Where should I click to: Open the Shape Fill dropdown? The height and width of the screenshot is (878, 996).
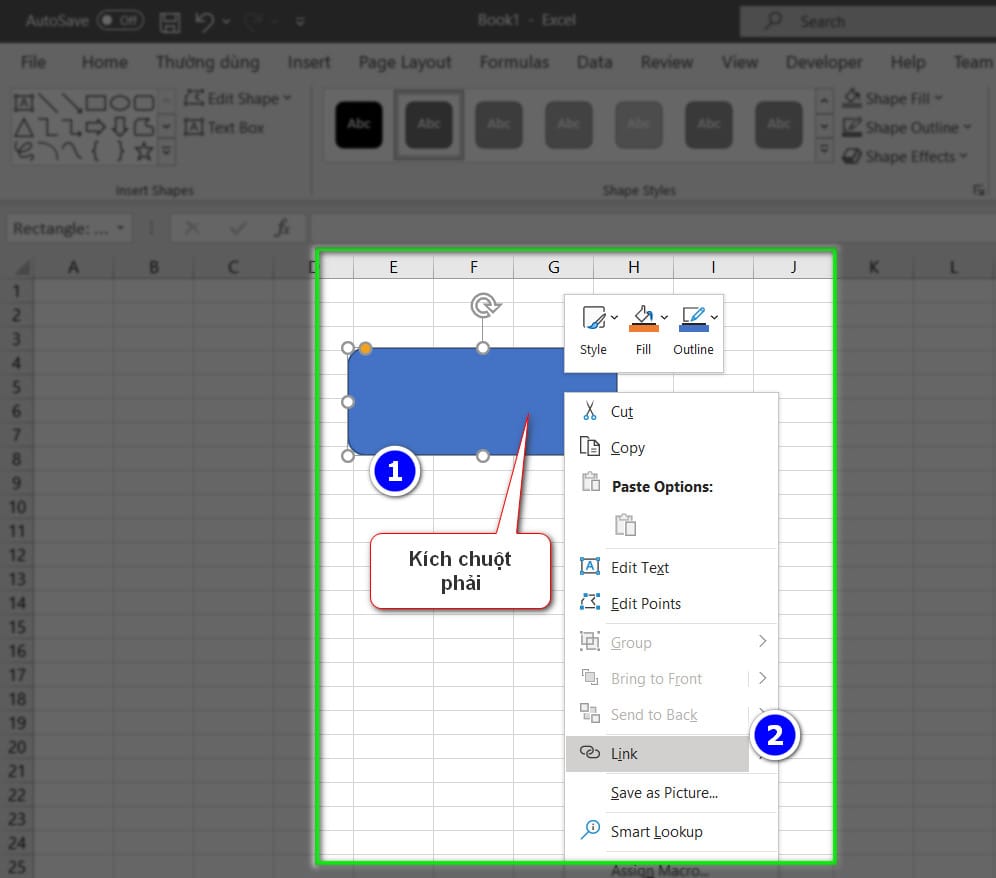click(938, 98)
